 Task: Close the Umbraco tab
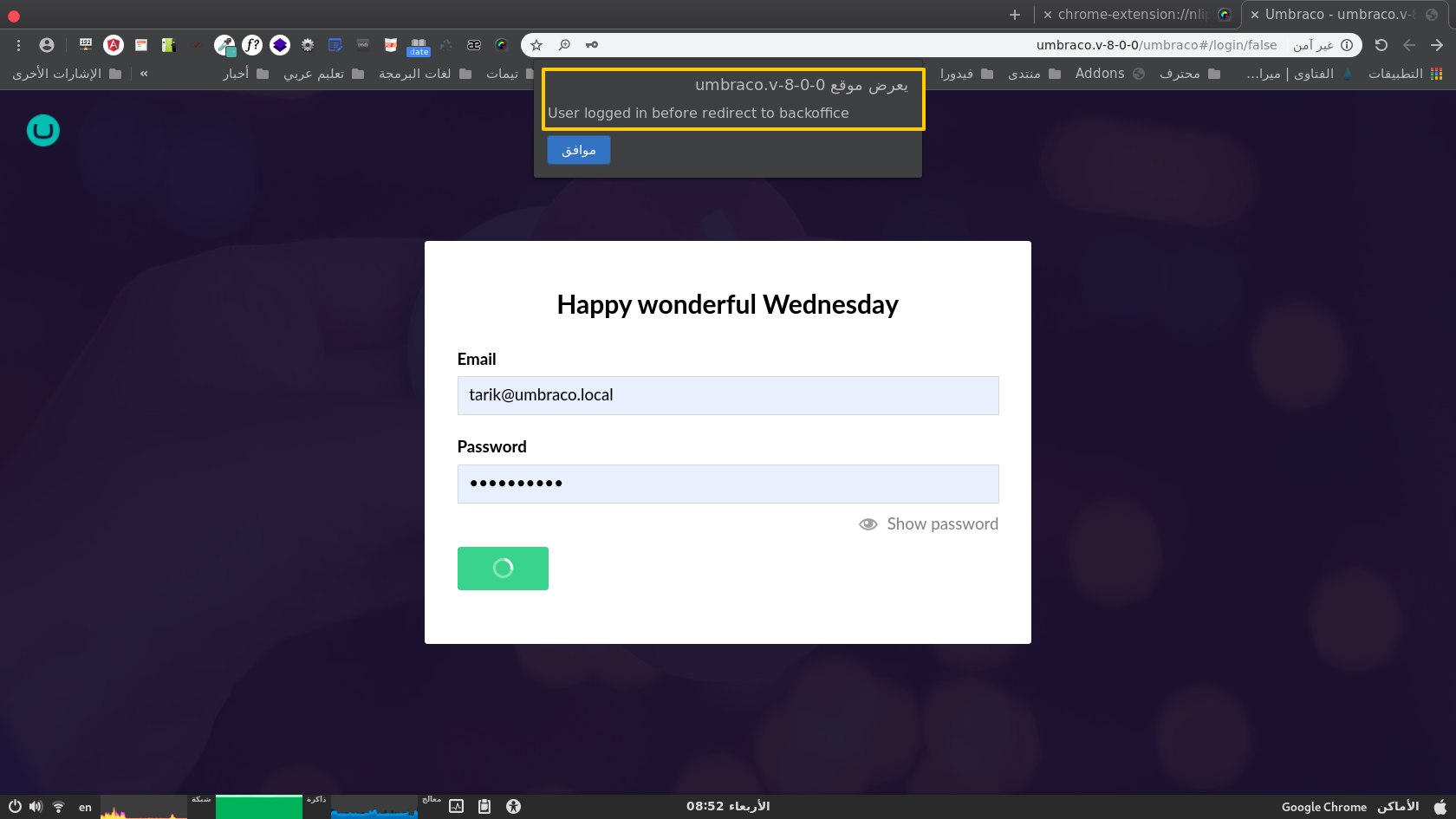point(1254,15)
